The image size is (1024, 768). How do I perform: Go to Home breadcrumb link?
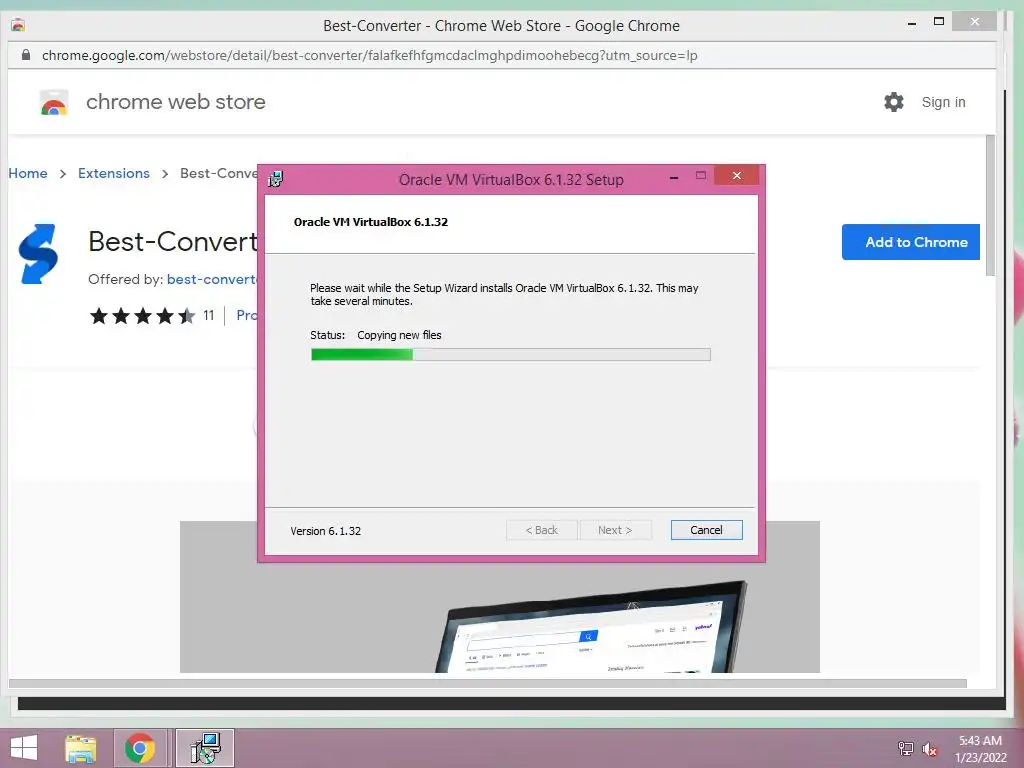27,173
